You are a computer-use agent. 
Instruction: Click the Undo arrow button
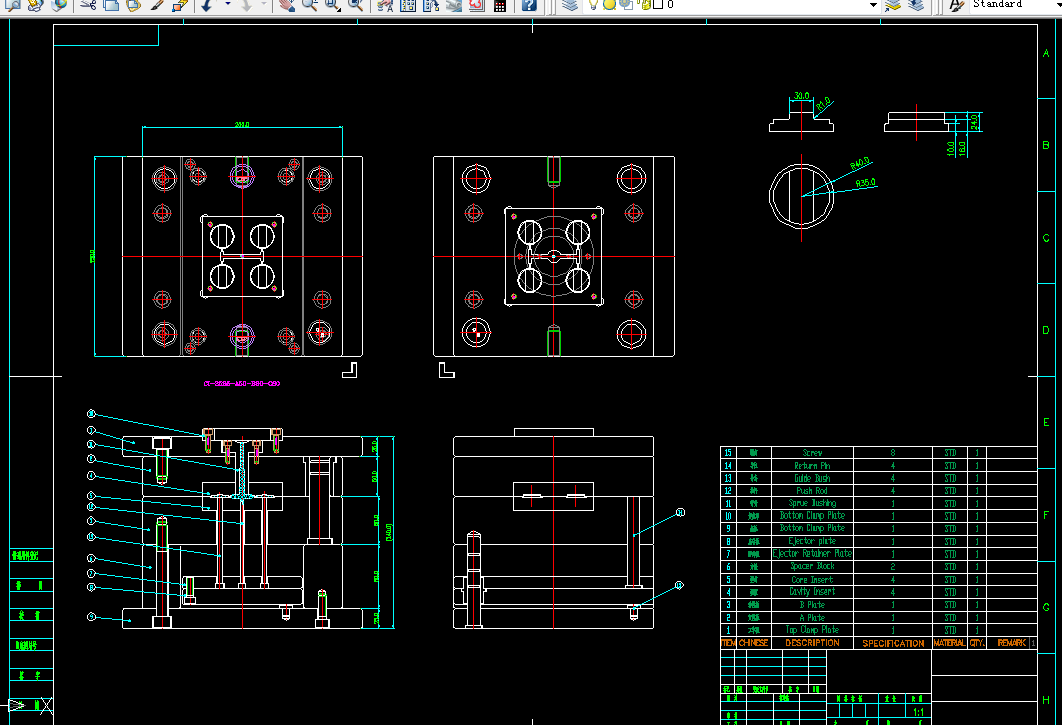pyautogui.click(x=207, y=5)
